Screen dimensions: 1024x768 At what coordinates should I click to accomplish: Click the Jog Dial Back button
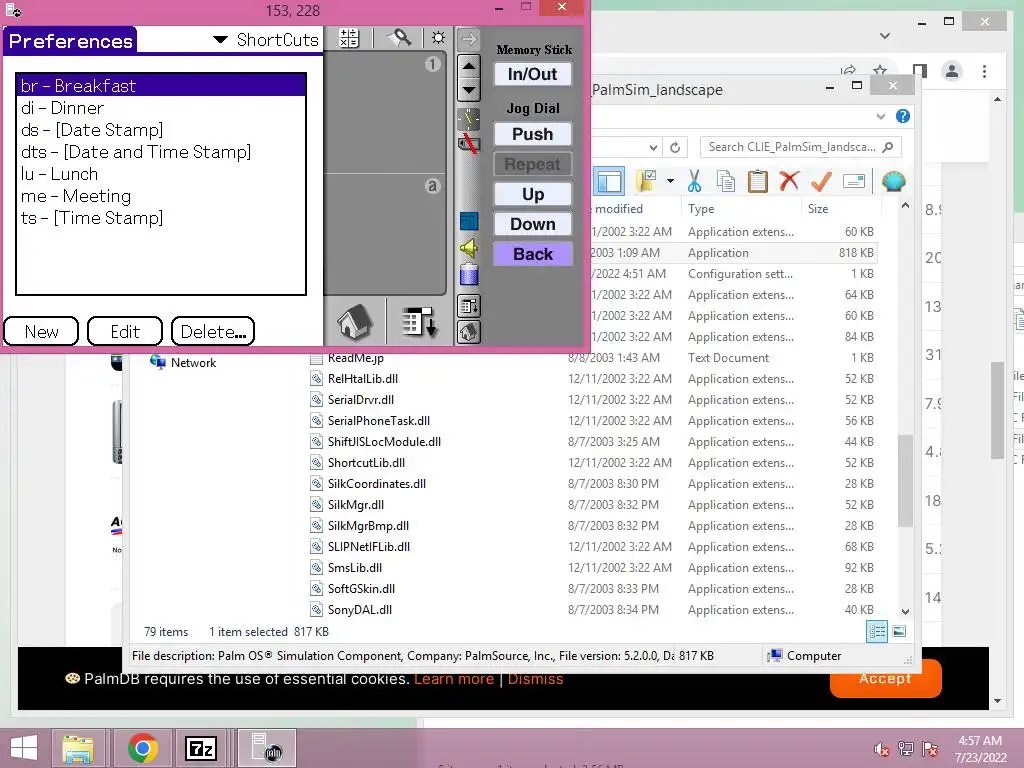pyautogui.click(x=533, y=254)
